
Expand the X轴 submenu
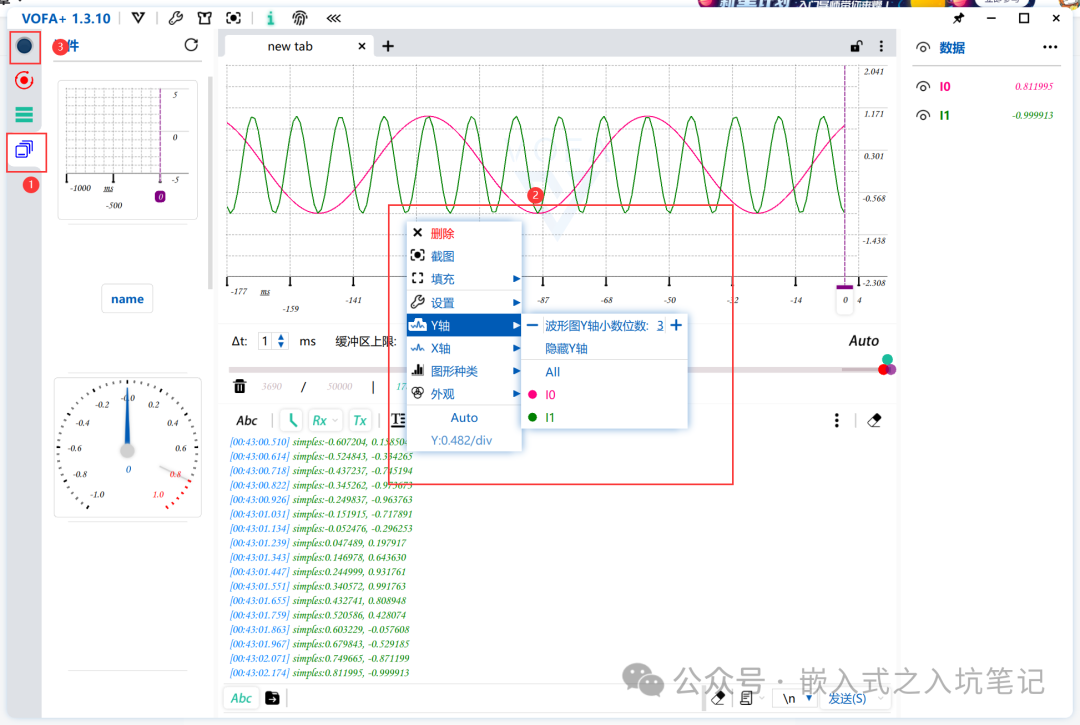tap(465, 348)
